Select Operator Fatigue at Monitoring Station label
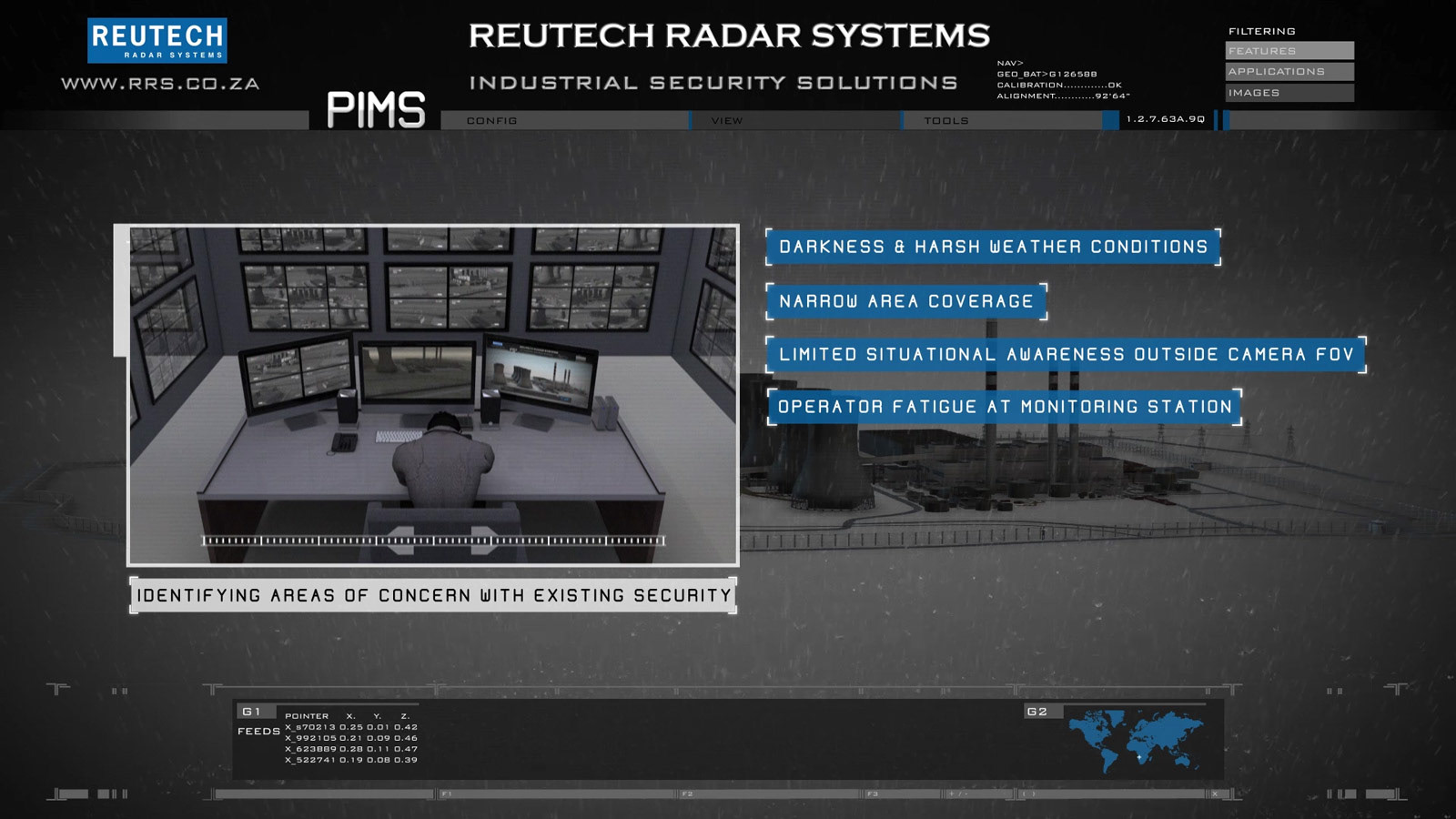Viewport: 1456px width, 819px height. 1005,407
